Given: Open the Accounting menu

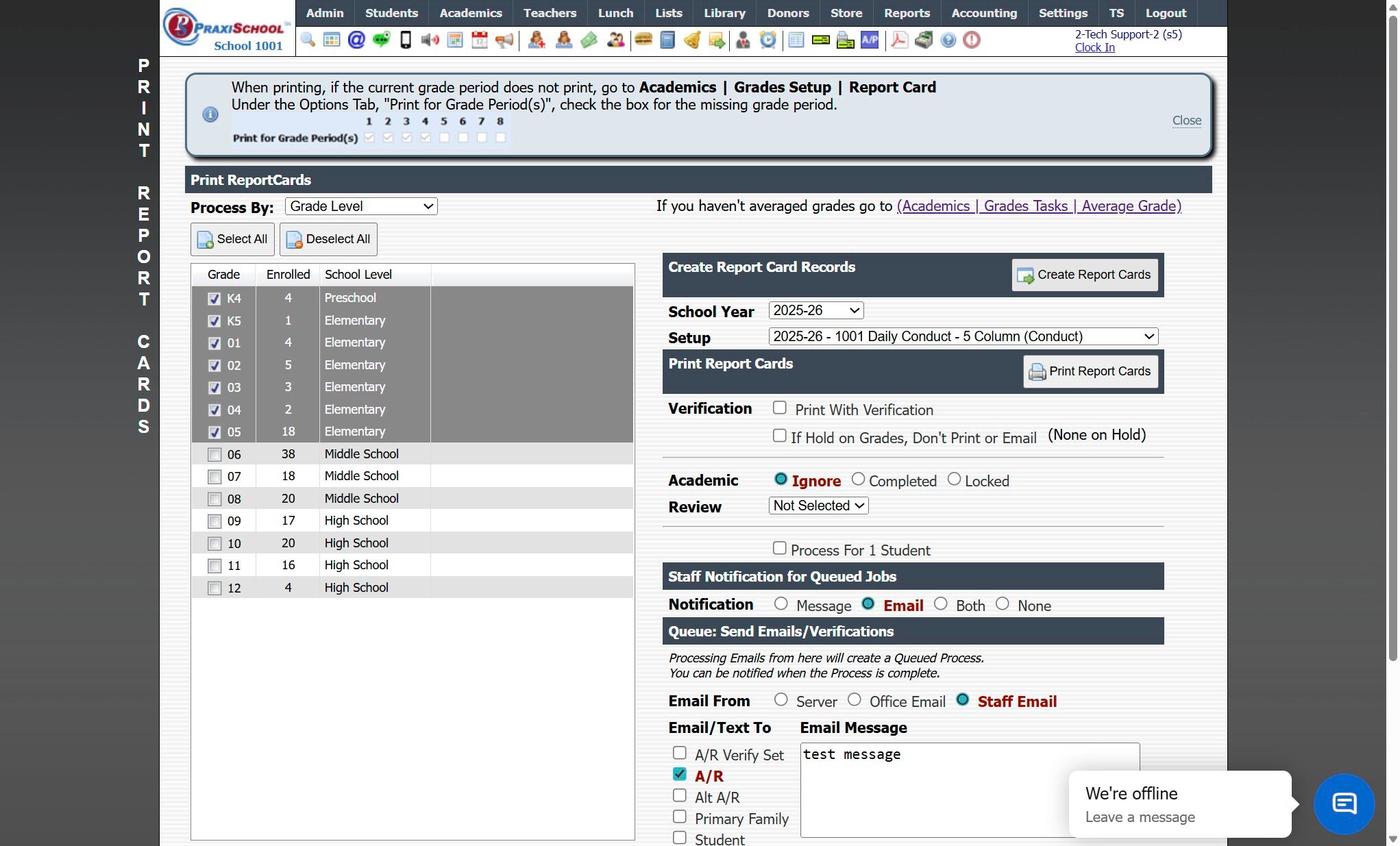Looking at the screenshot, I should pyautogui.click(x=983, y=13).
